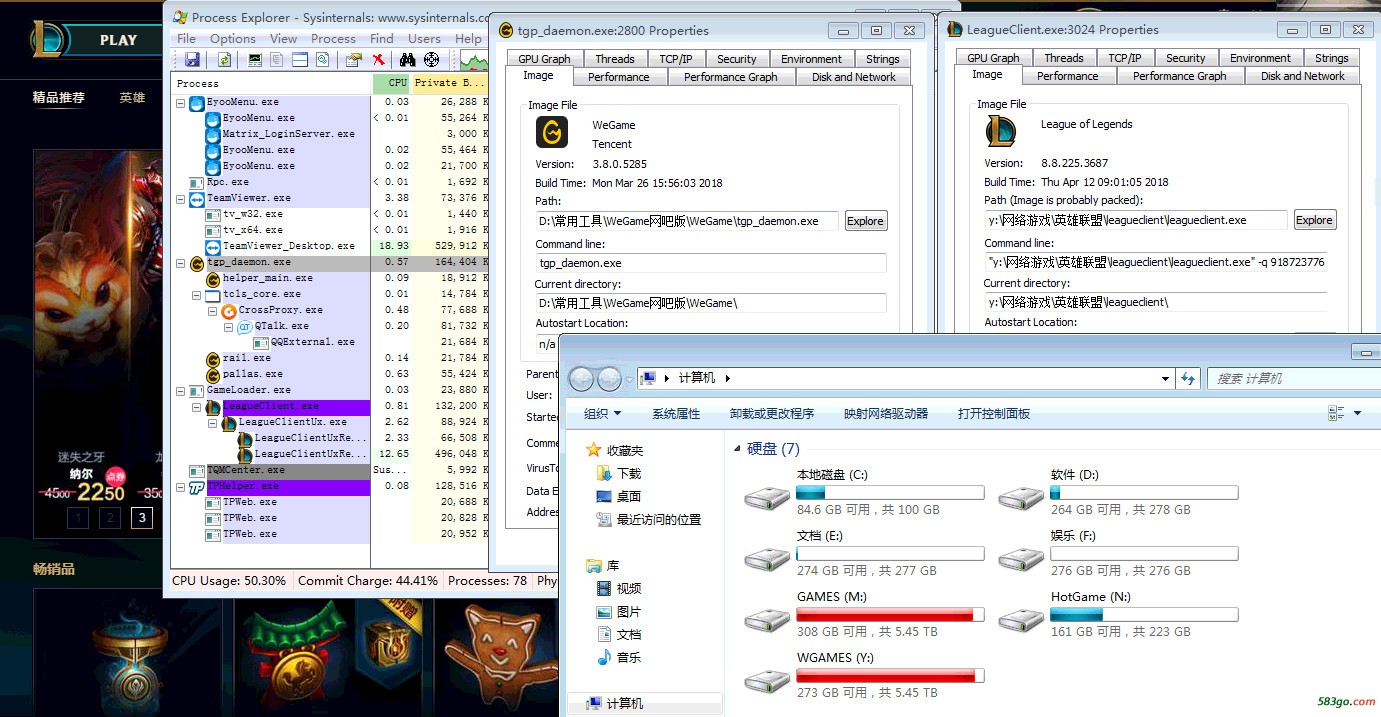The height and width of the screenshot is (717, 1381).
Task: Click the PLAY button in League client
Action: [118, 41]
